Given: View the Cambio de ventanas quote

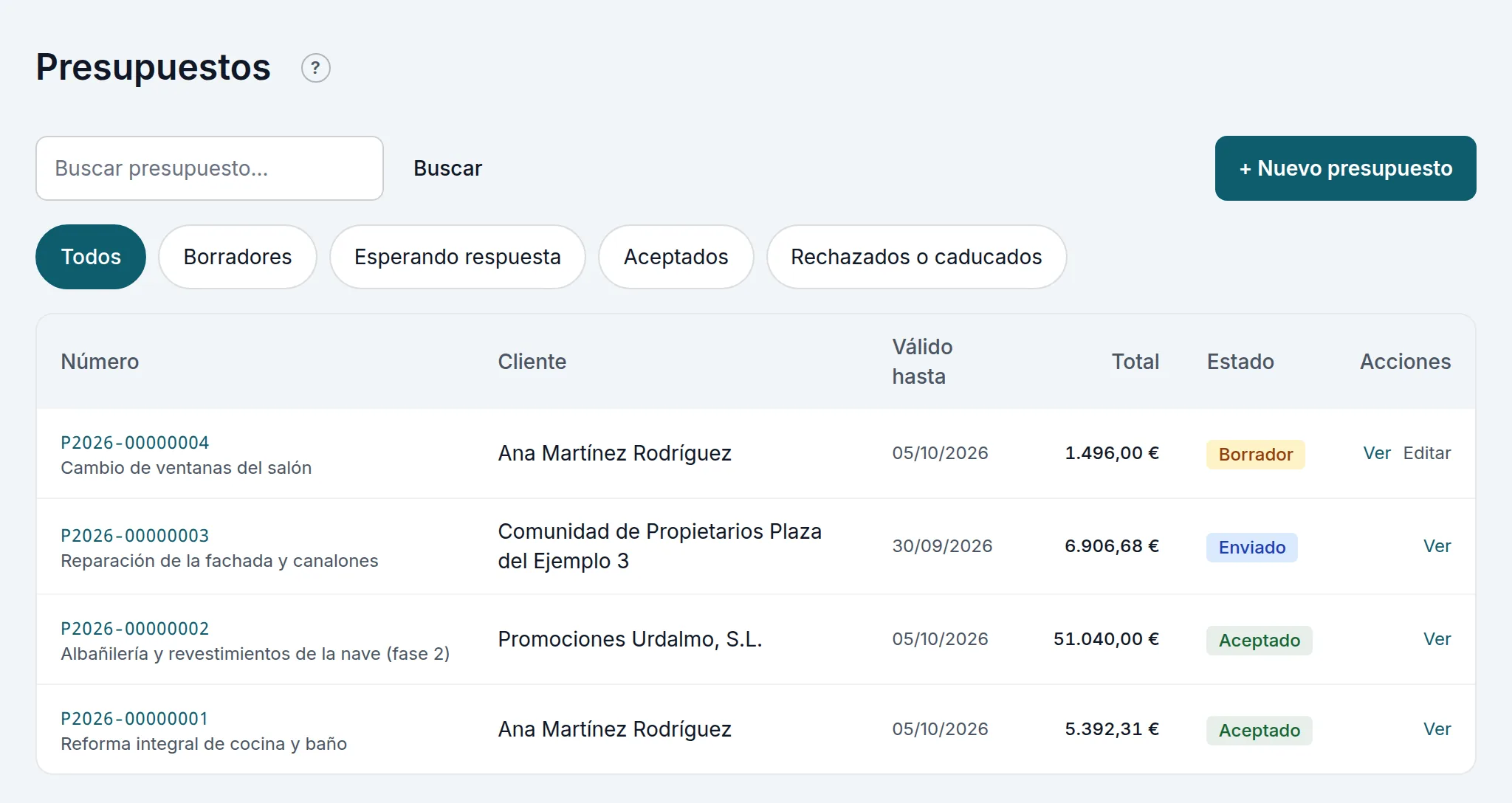Looking at the screenshot, I should point(1376,453).
